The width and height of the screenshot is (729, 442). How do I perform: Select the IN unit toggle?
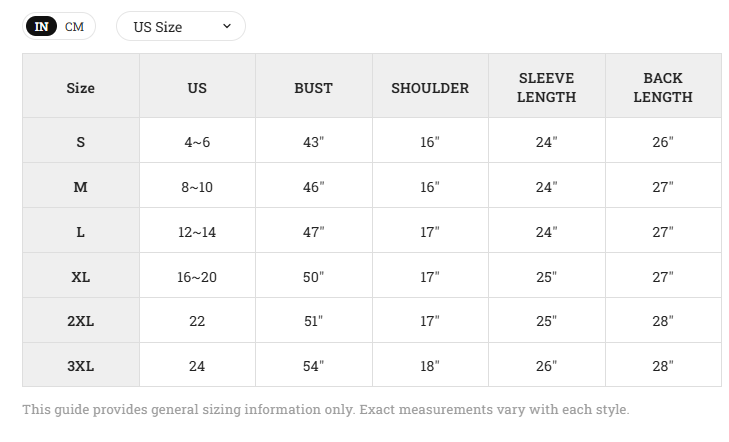point(41,26)
